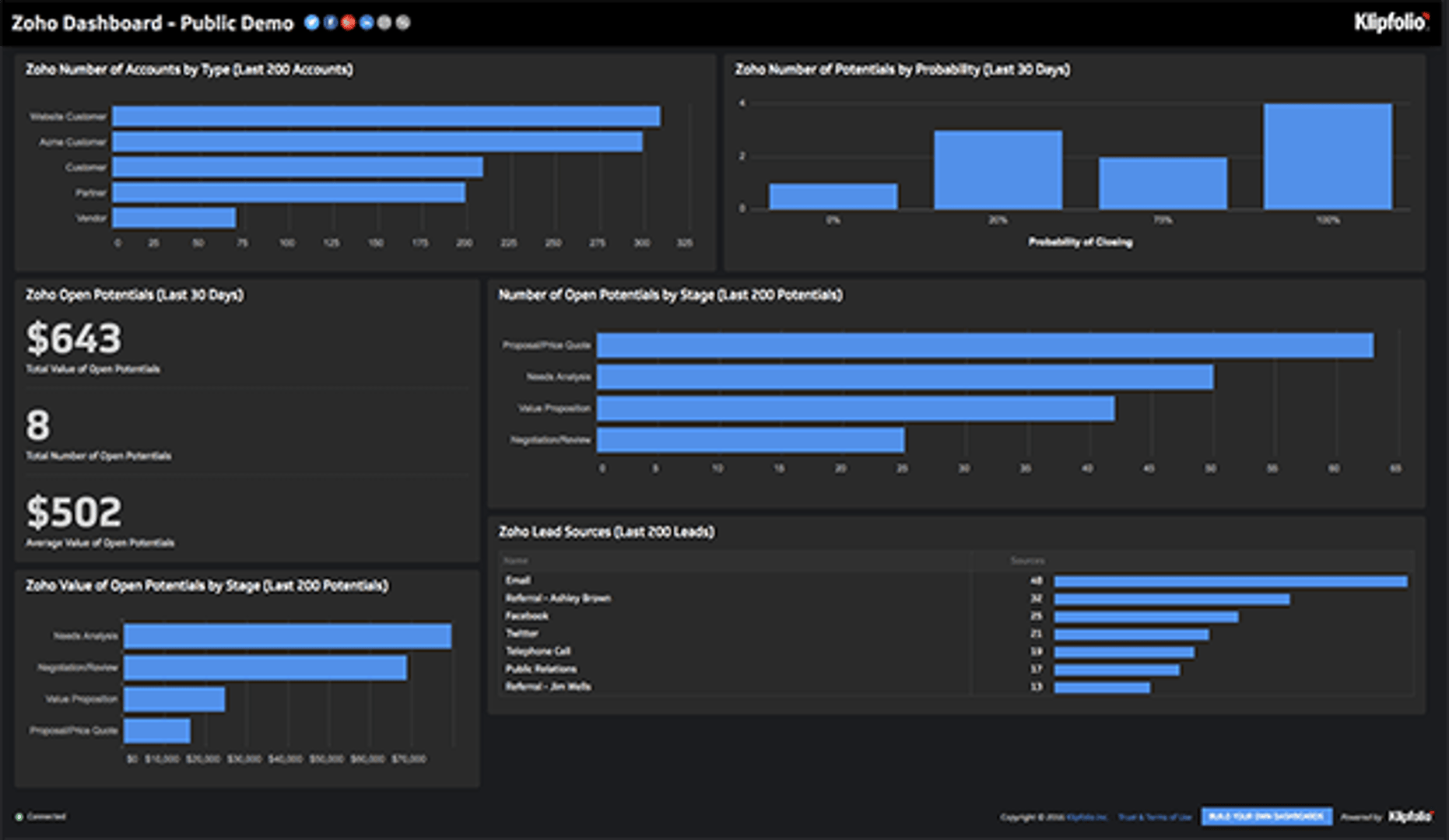Click the Zoho Dashboard - Public Demo title
The image size is (1449, 840).
[153, 23]
